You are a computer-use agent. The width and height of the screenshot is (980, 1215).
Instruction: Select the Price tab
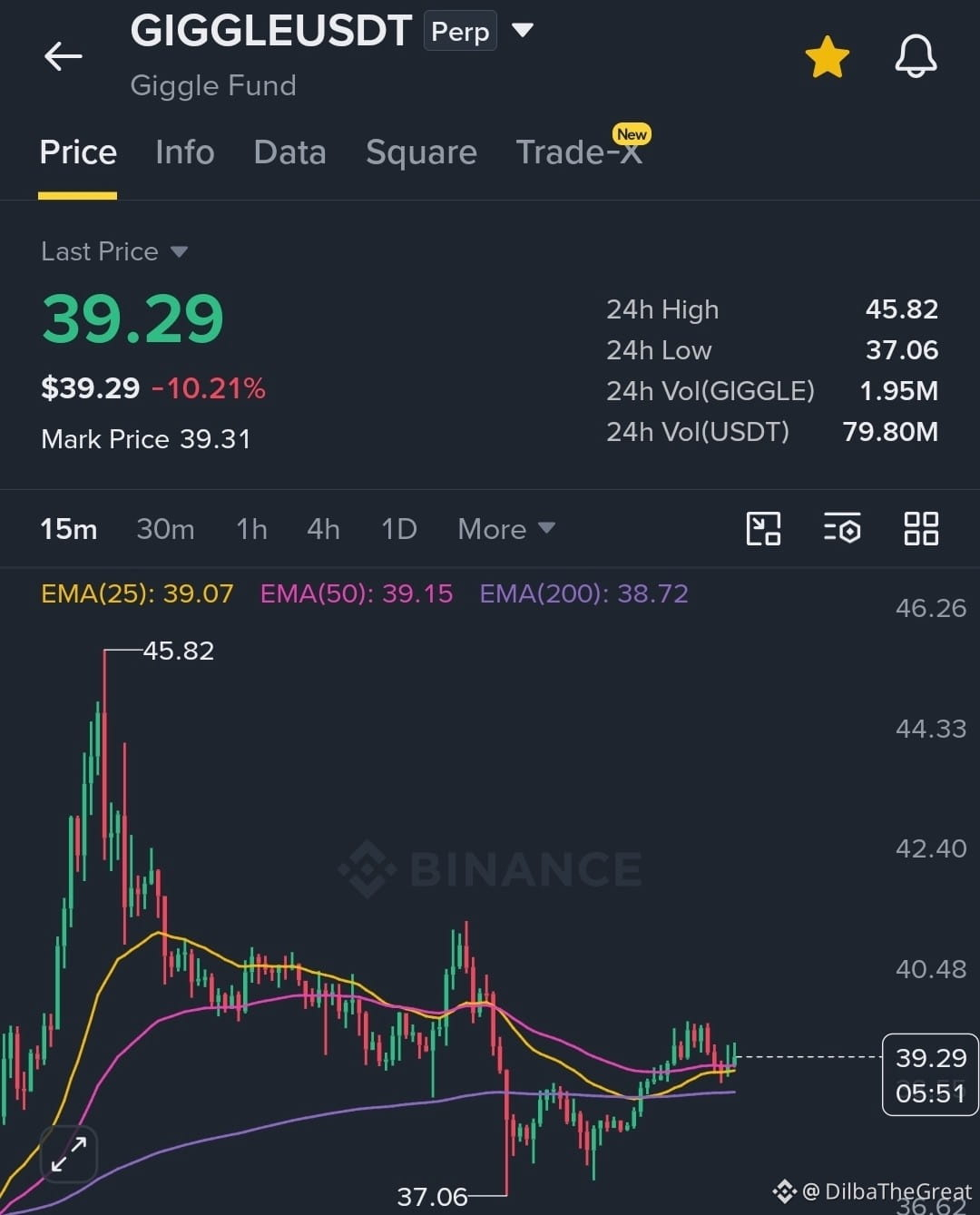pyautogui.click(x=78, y=152)
